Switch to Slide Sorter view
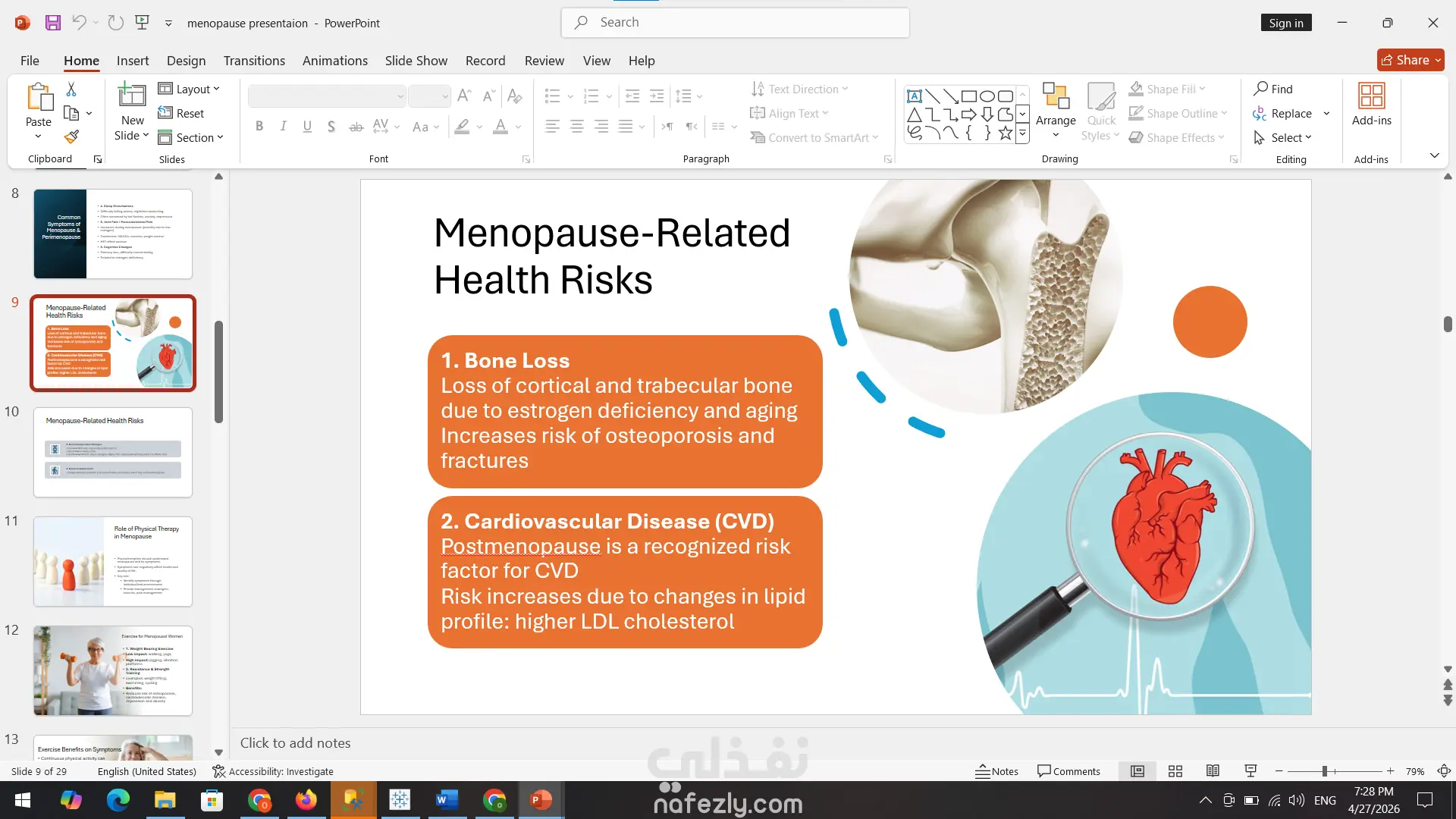Screen dimensions: 1456x819 [1175, 771]
